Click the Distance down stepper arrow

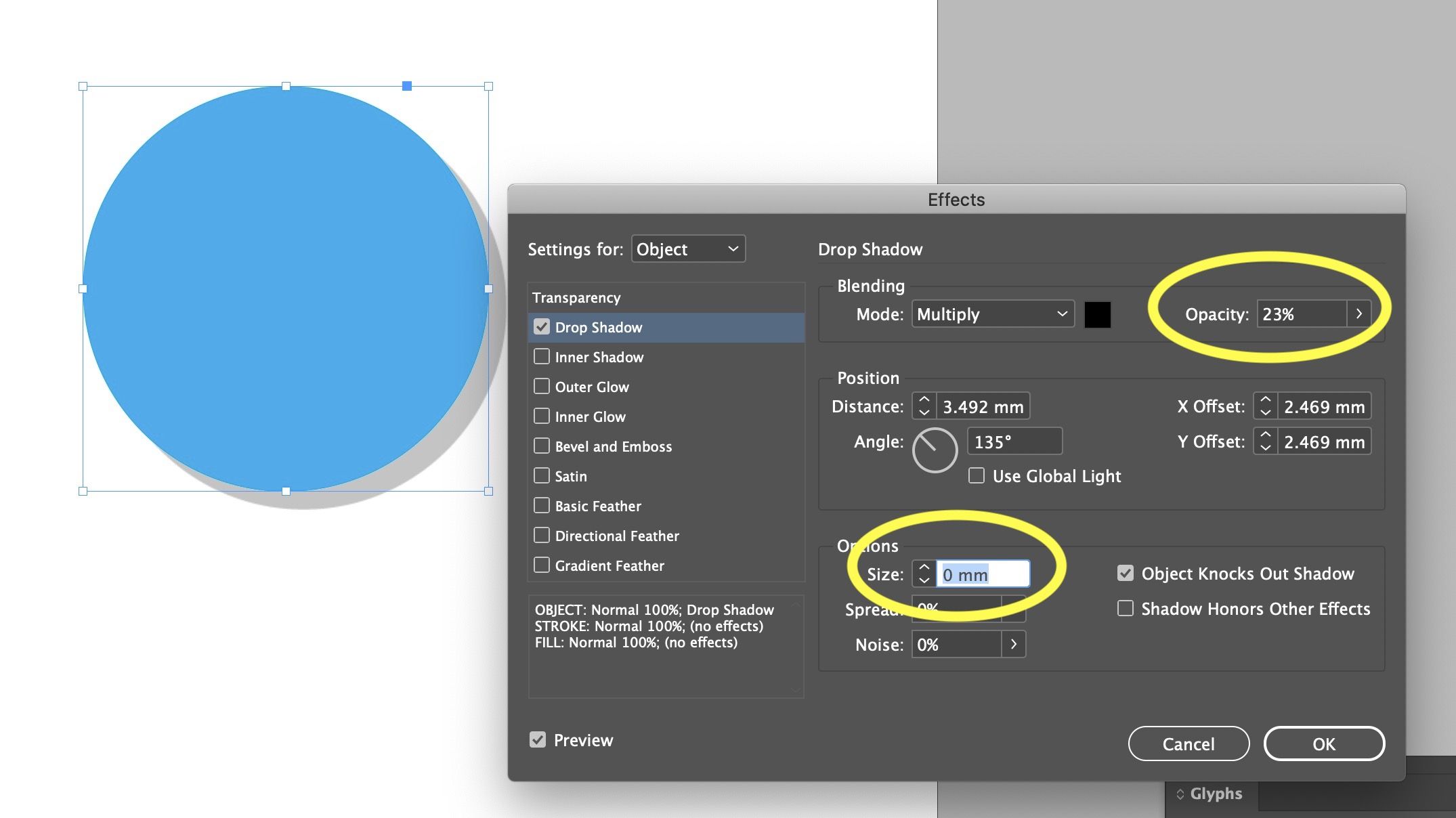pyautogui.click(x=923, y=412)
